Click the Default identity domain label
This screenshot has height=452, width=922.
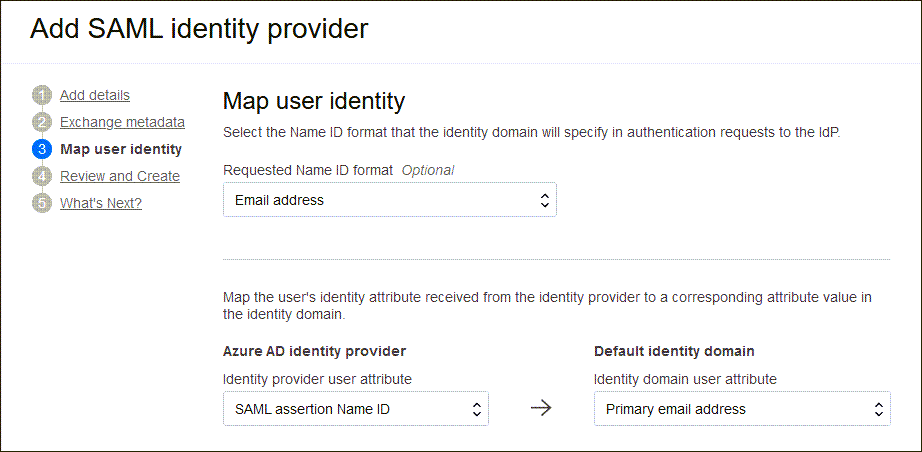click(674, 351)
